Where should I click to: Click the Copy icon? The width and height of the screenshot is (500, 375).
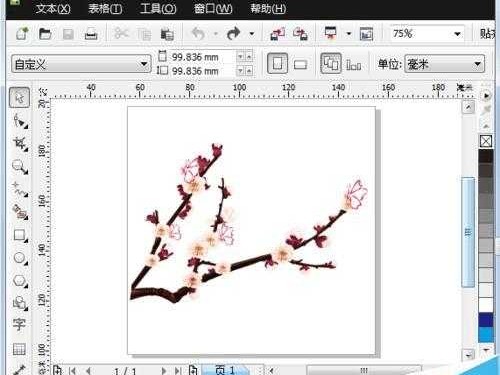click(x=144, y=34)
